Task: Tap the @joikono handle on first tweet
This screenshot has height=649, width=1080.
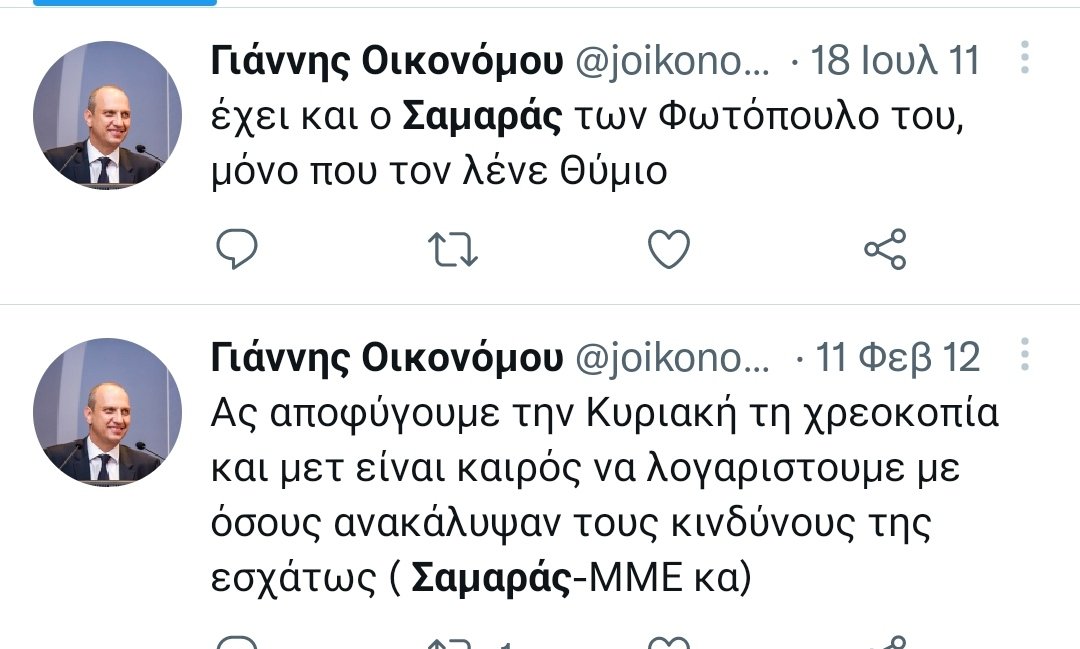Action: 672,62
